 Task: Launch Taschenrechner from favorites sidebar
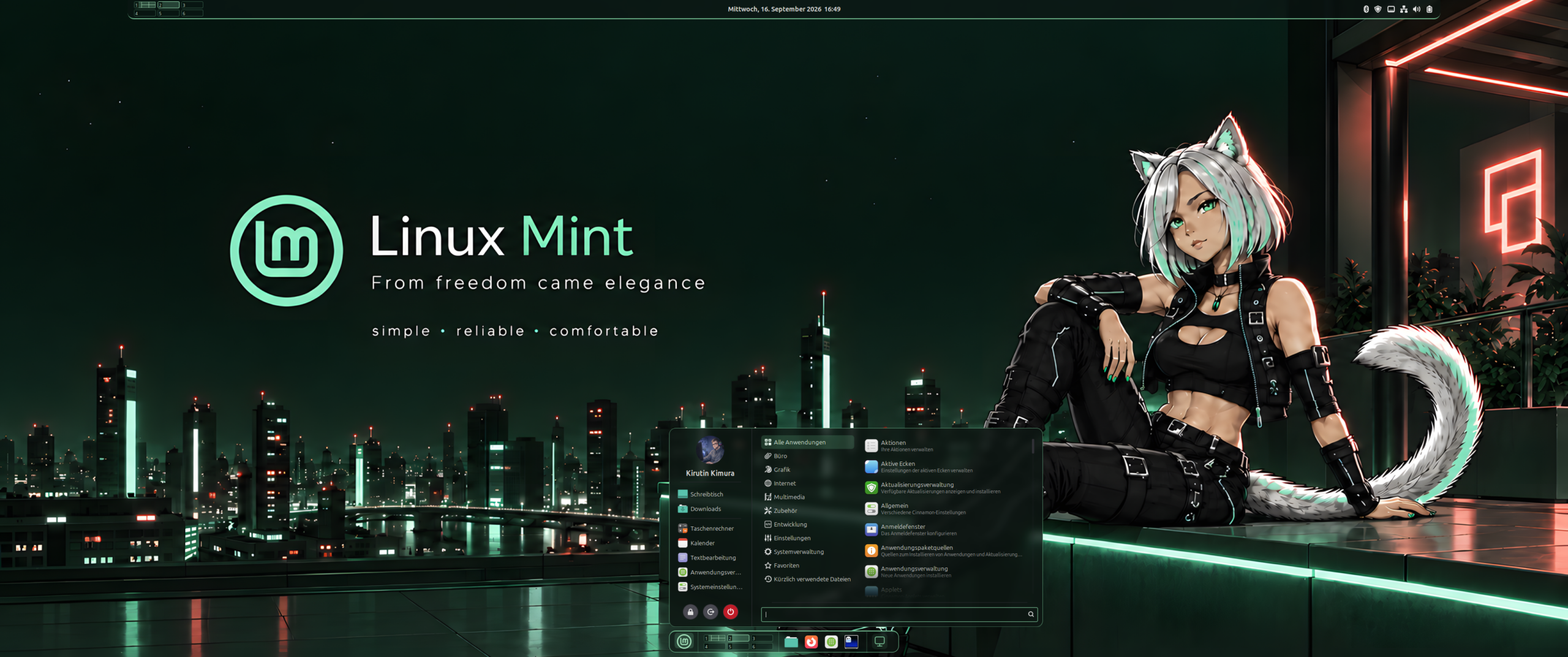(x=710, y=528)
